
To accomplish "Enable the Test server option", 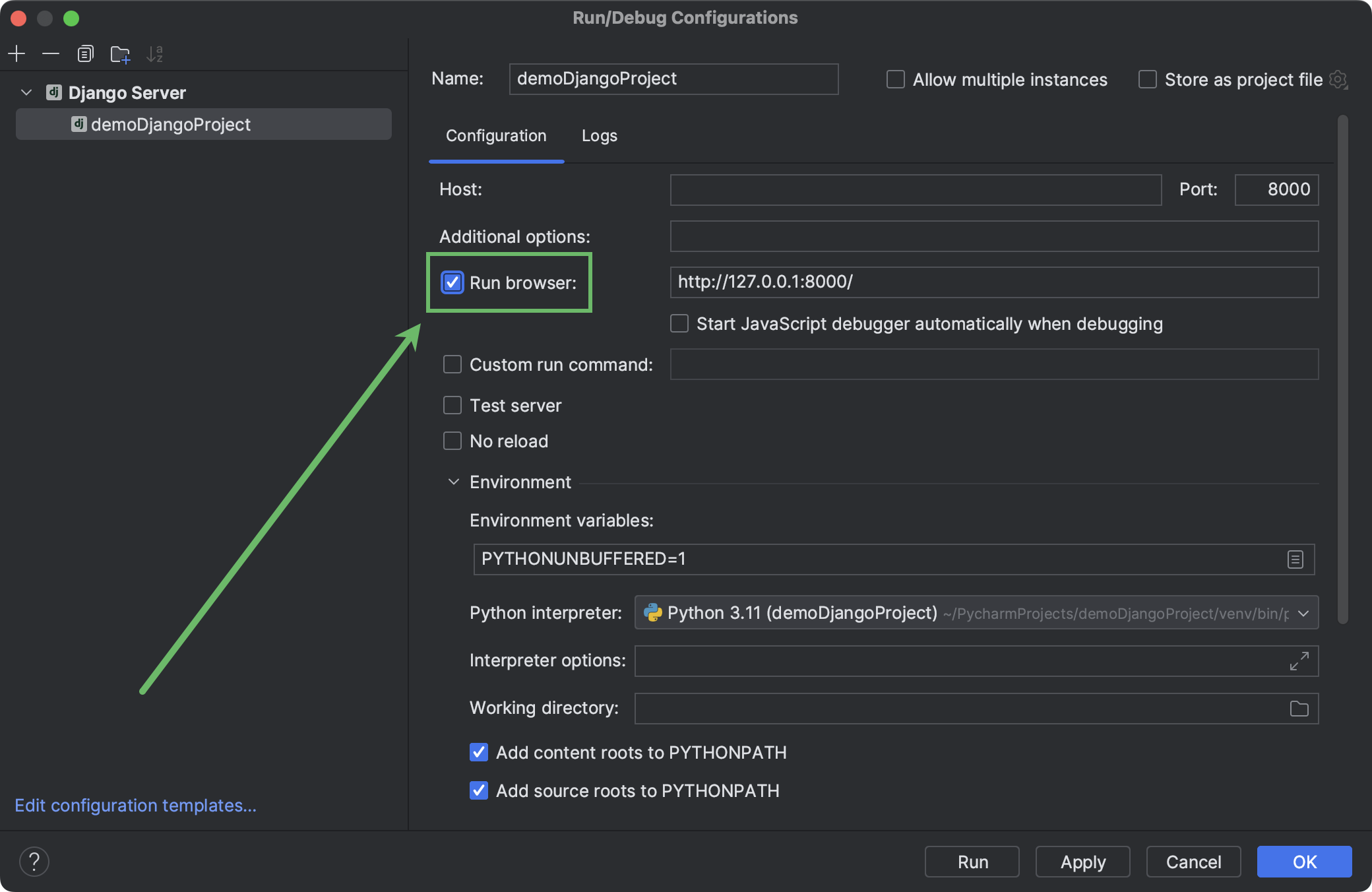I will click(x=452, y=405).
